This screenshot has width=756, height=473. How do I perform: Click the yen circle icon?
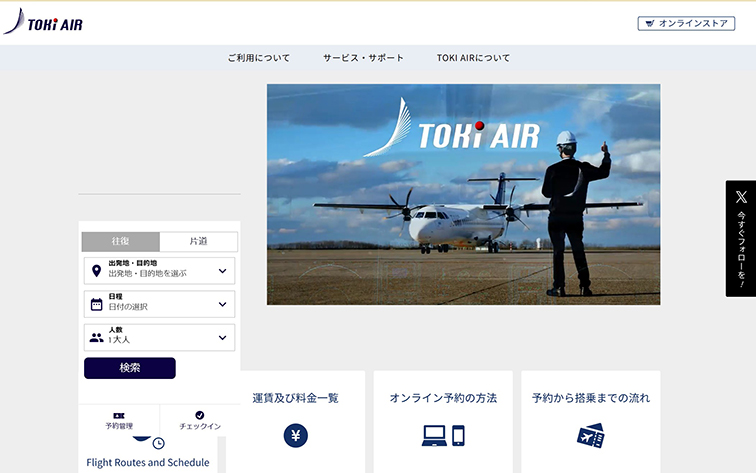point(296,436)
